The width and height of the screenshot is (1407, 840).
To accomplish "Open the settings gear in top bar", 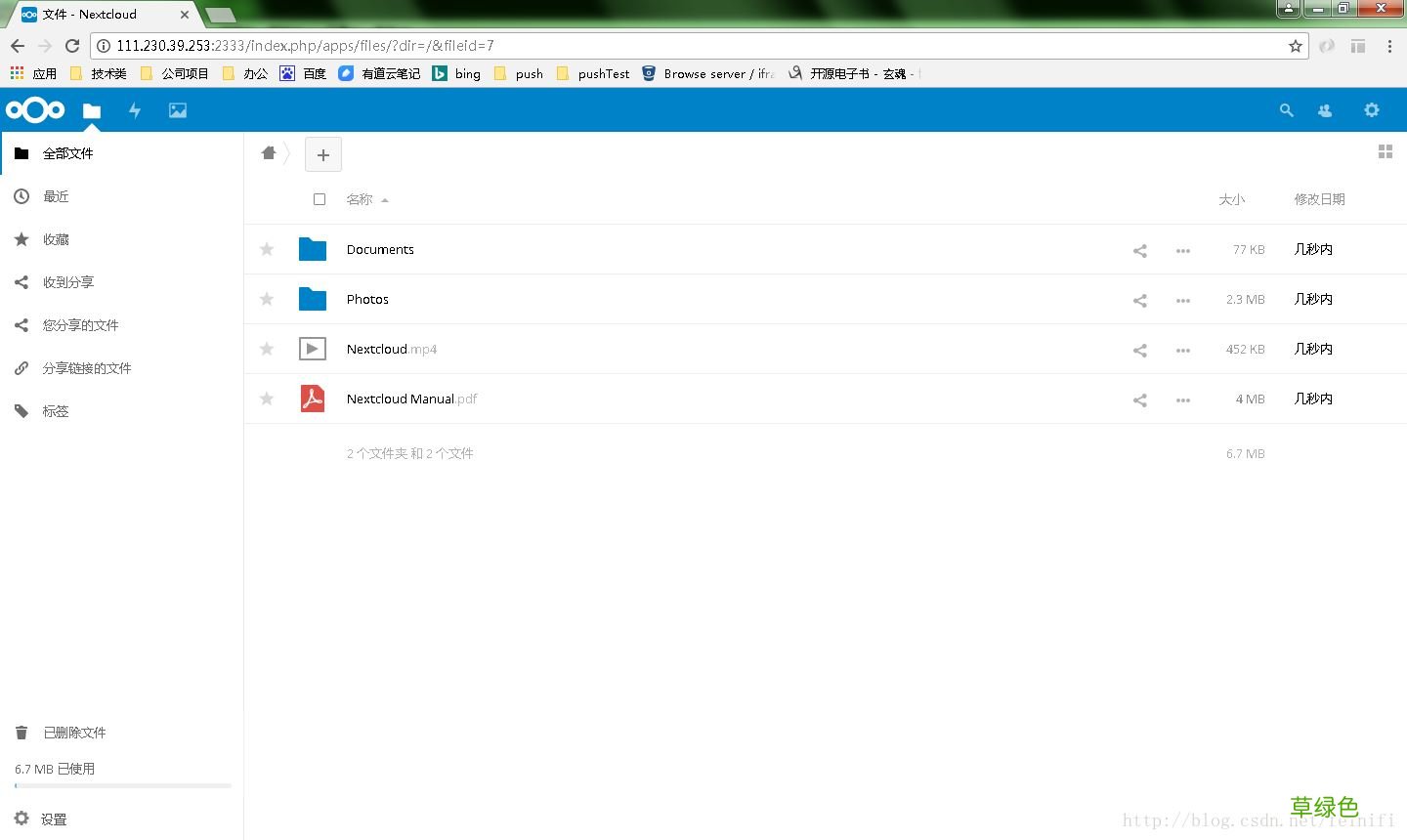I will tap(1372, 110).
